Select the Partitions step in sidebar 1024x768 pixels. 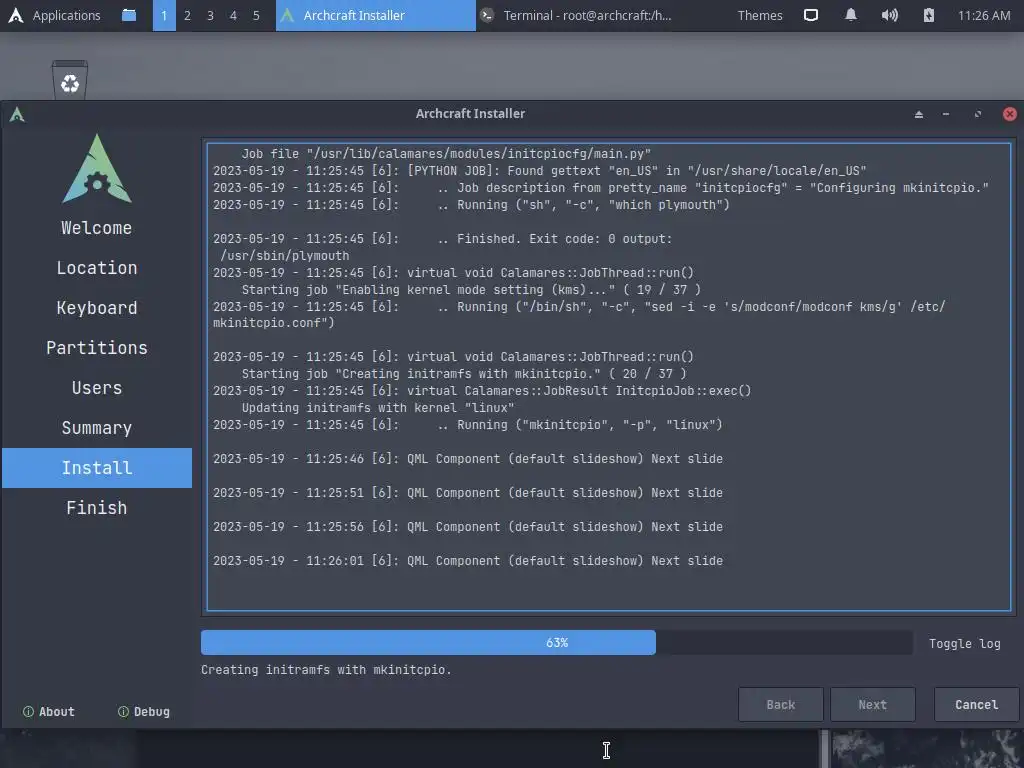[97, 347]
